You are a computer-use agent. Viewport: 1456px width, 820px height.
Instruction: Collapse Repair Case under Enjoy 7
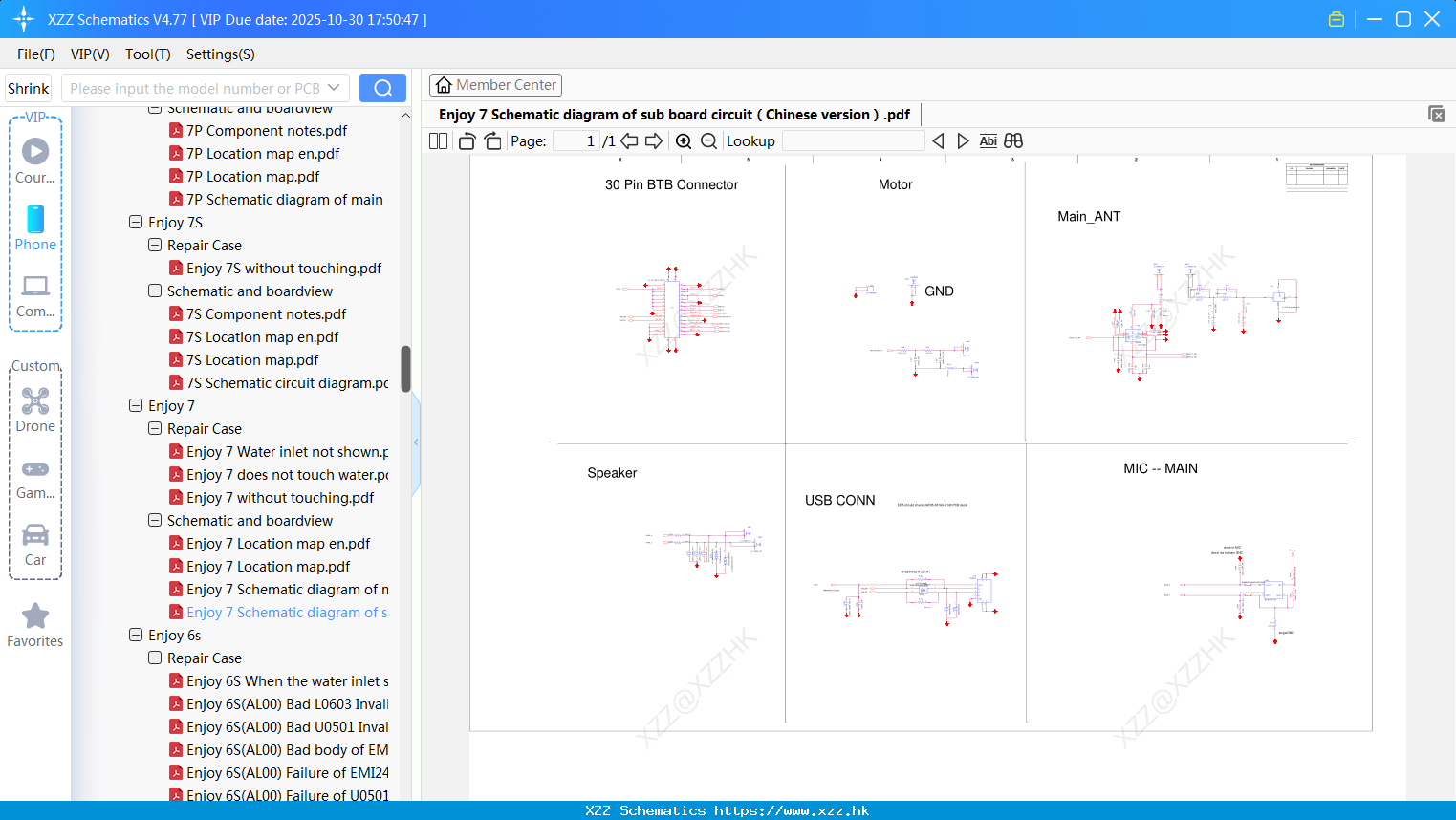pyautogui.click(x=155, y=428)
